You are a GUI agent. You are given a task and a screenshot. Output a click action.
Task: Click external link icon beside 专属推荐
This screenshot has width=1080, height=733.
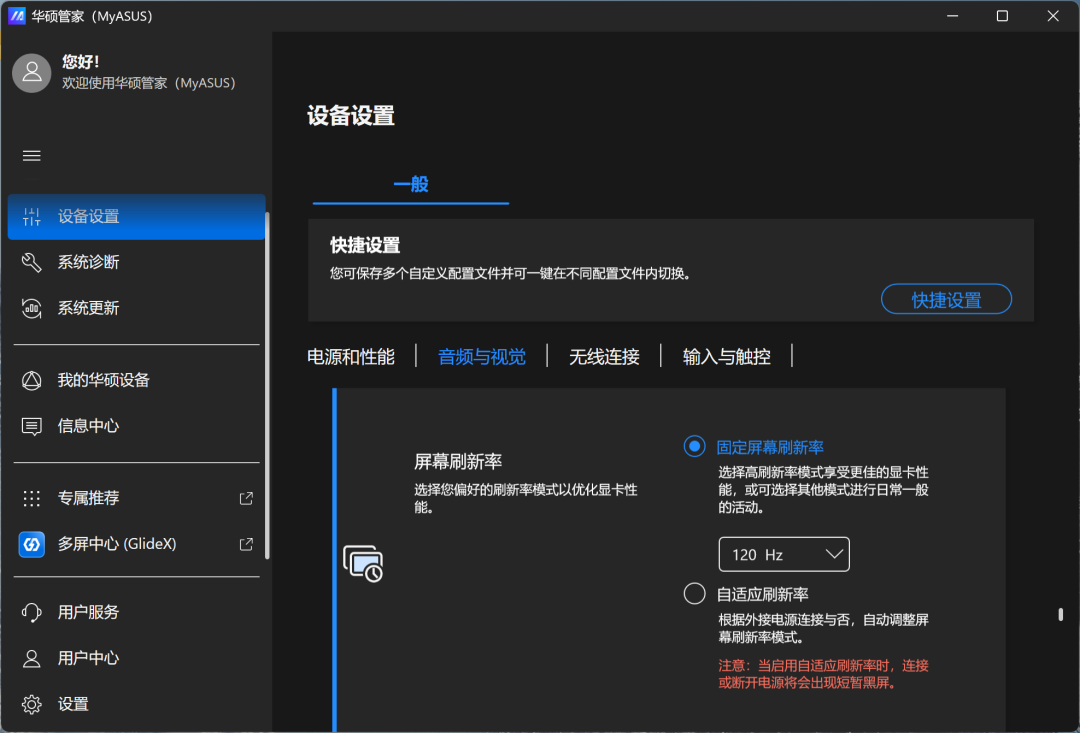[x=246, y=498]
